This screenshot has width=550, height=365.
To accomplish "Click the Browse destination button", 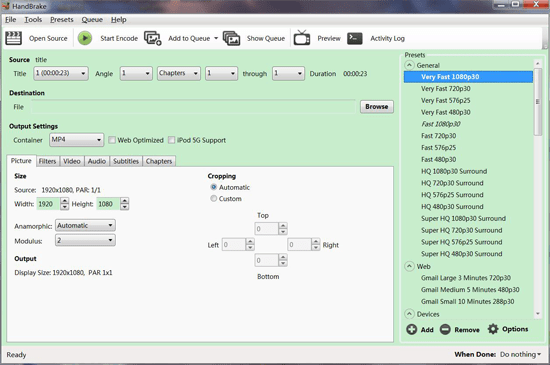I will (377, 107).
